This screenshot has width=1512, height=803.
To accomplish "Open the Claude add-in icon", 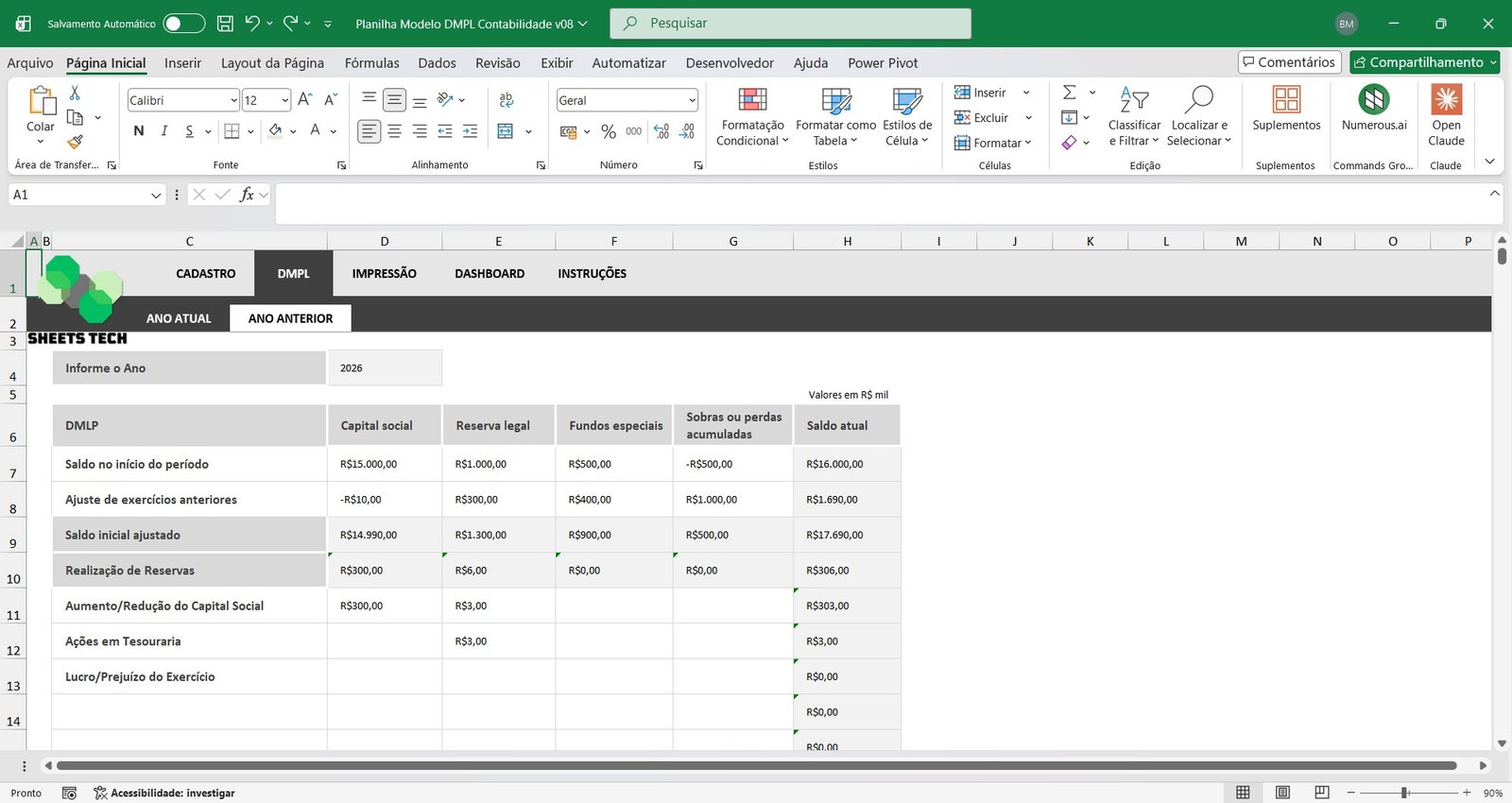I will tap(1446, 100).
